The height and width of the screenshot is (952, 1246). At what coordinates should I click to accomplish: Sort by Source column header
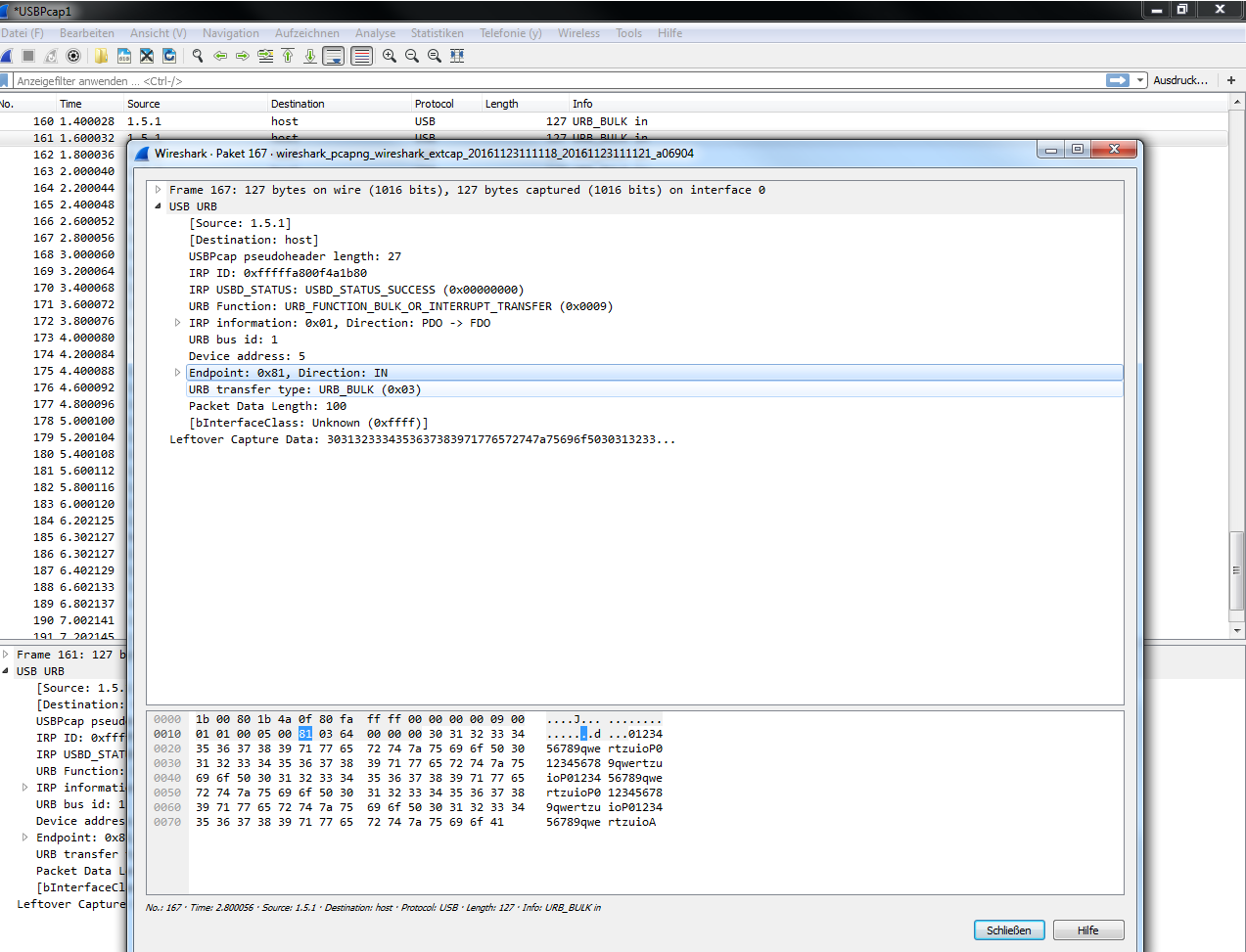click(x=195, y=104)
